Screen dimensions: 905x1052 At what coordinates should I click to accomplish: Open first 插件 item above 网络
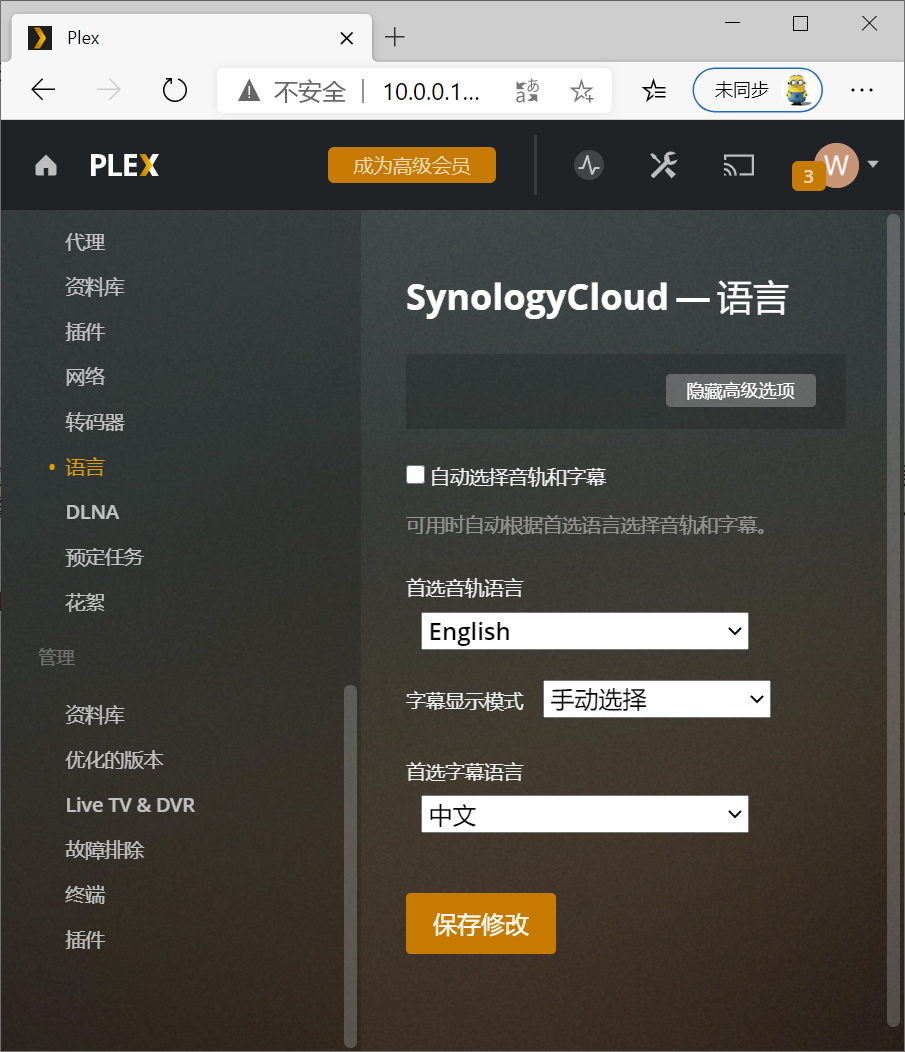(x=85, y=332)
